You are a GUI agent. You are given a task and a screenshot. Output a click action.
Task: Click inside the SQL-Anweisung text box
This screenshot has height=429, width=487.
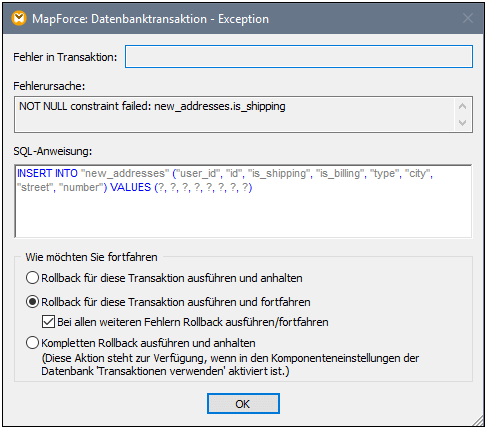pyautogui.click(x=243, y=201)
